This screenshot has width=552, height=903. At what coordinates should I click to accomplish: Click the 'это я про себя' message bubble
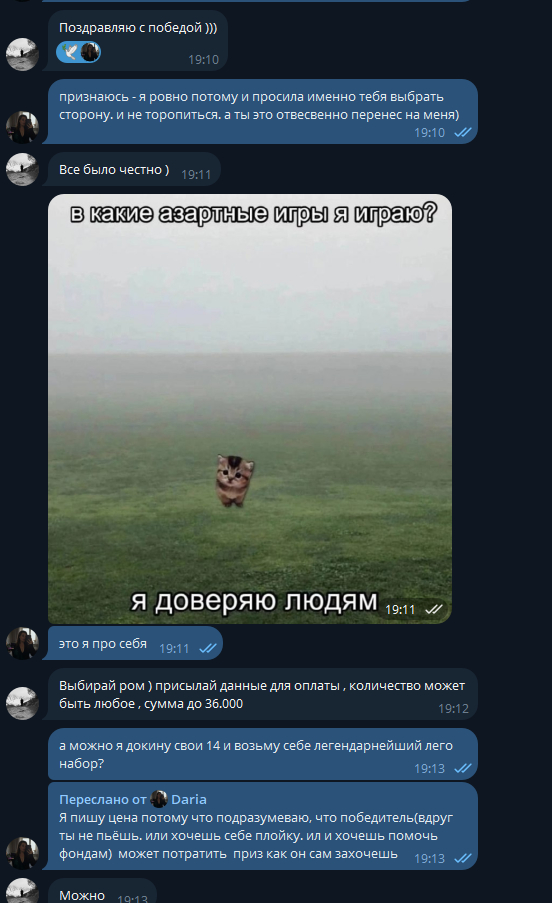[x=135, y=643]
